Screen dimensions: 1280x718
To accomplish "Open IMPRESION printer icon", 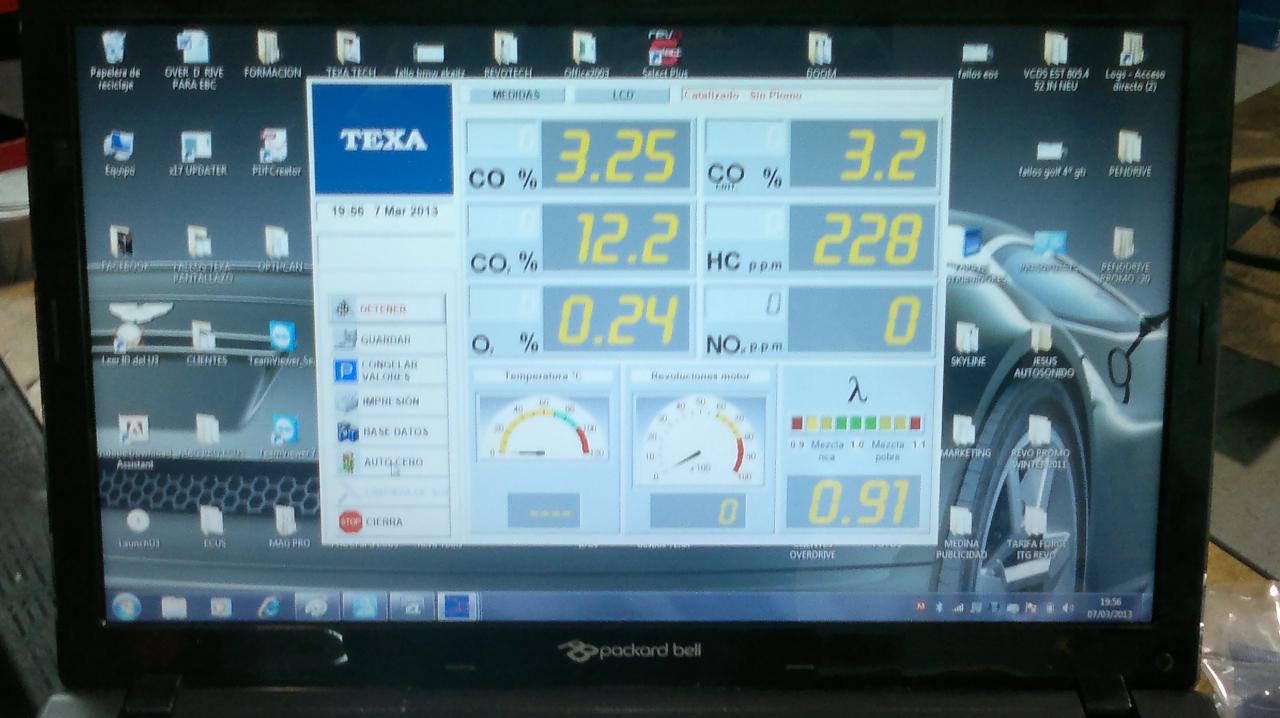I will pos(346,402).
